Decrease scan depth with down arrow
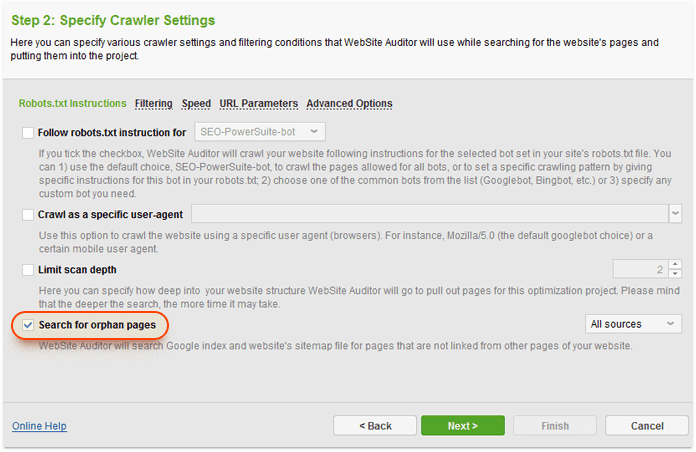Image resolution: width=696 pixels, height=452 pixels. [675, 274]
